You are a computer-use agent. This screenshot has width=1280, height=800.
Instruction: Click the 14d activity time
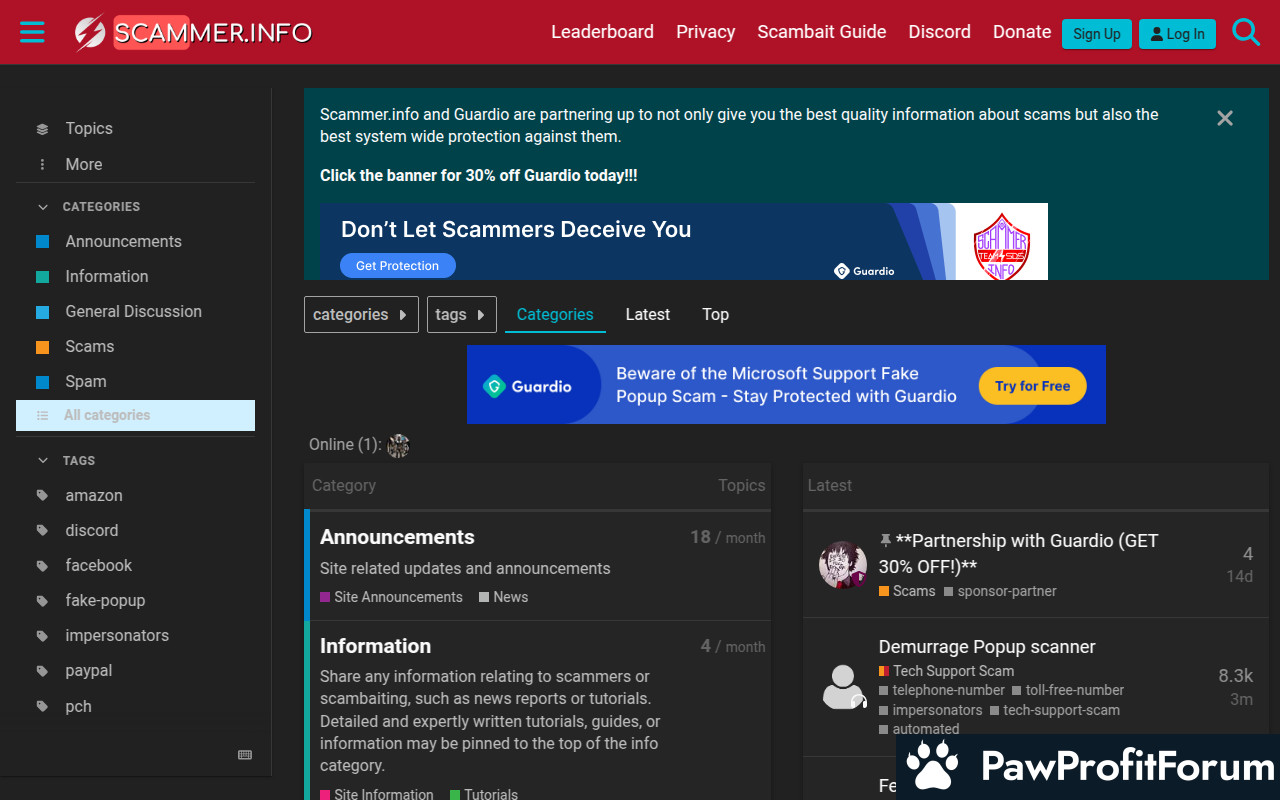coord(1239,576)
